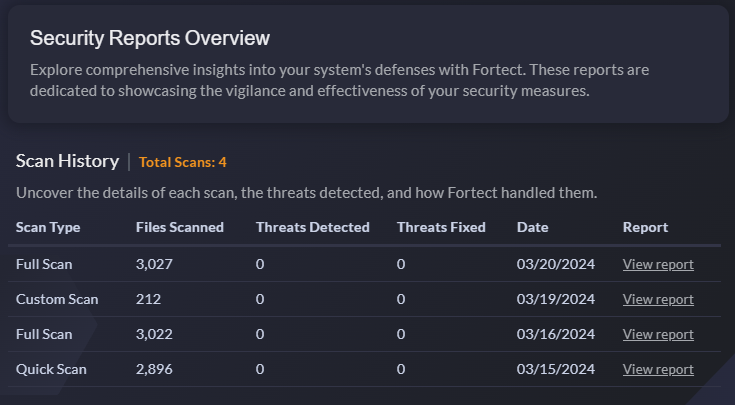Open the 03/16/2024 Full Scan report

coord(658,334)
